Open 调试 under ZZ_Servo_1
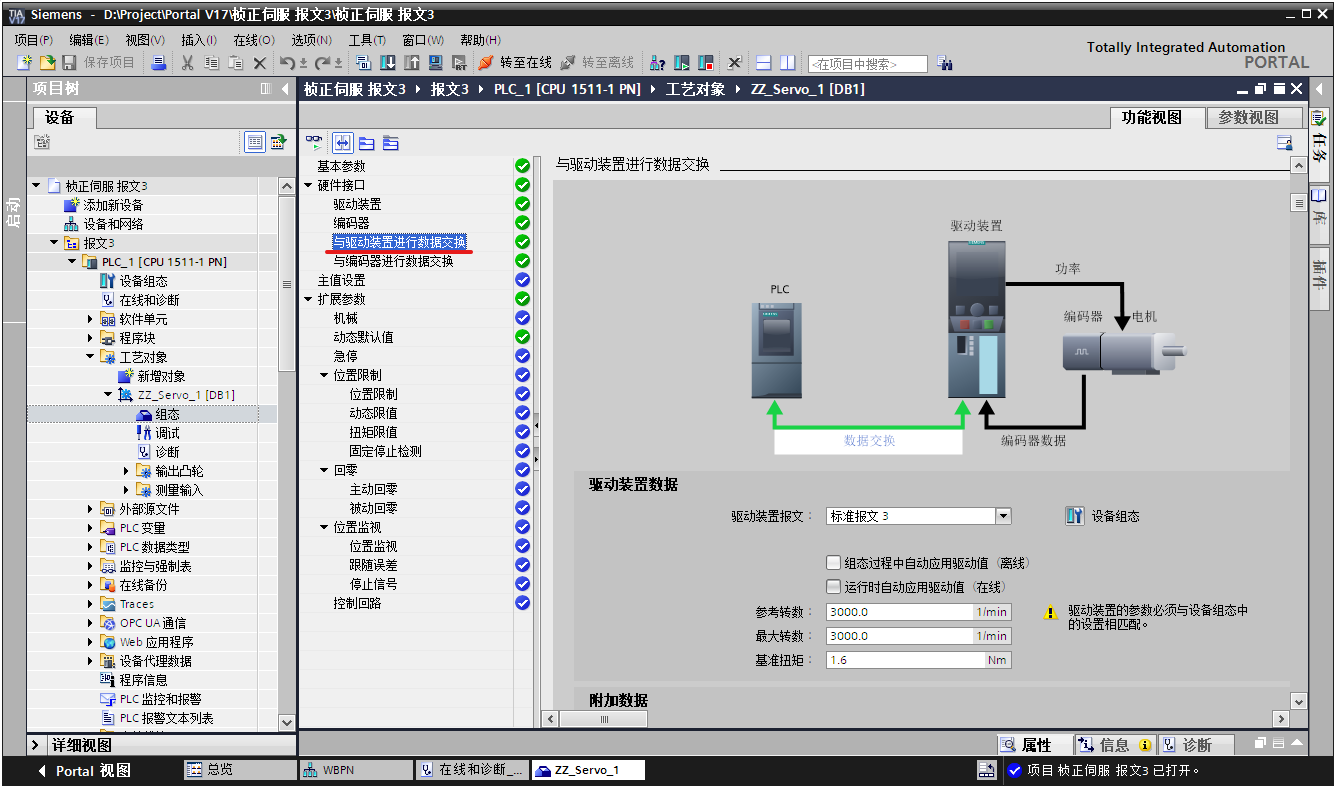 coord(167,433)
